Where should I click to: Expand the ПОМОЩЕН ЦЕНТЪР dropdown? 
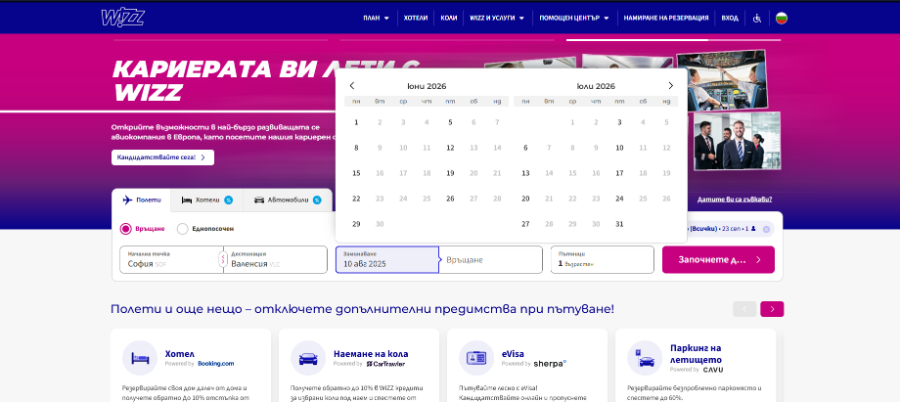[574, 18]
